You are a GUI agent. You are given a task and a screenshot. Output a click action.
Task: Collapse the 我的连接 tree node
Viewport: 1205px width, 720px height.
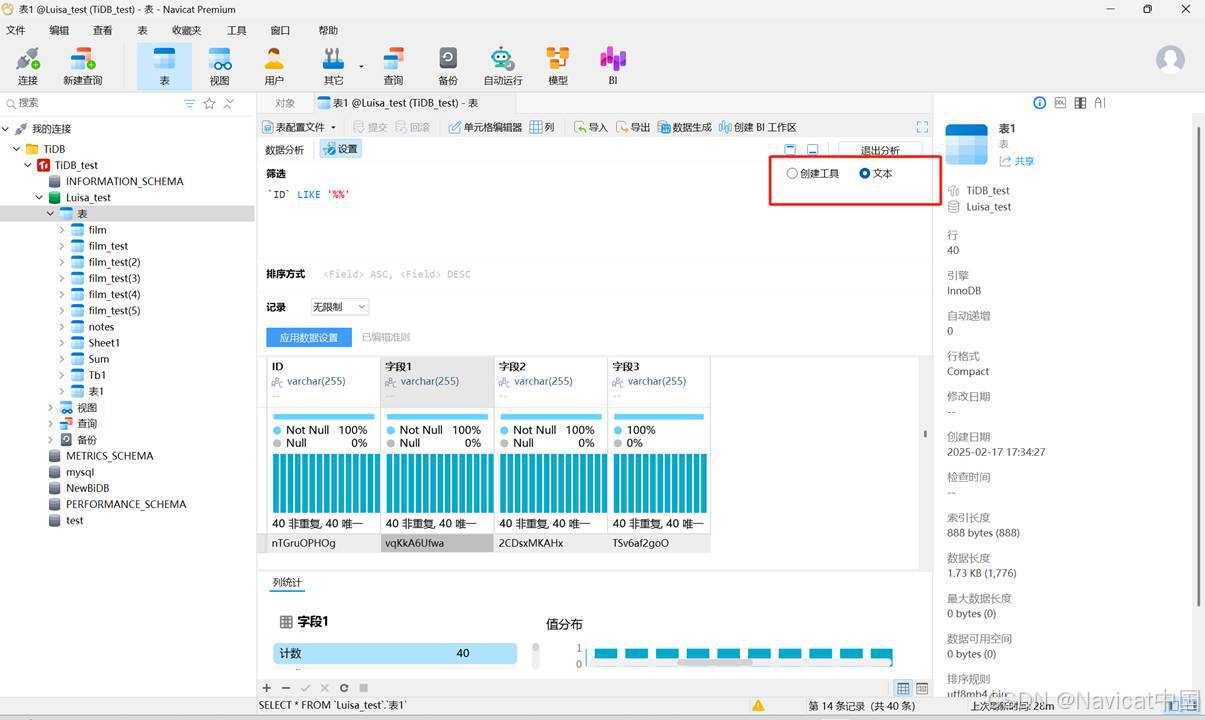tap(6, 129)
